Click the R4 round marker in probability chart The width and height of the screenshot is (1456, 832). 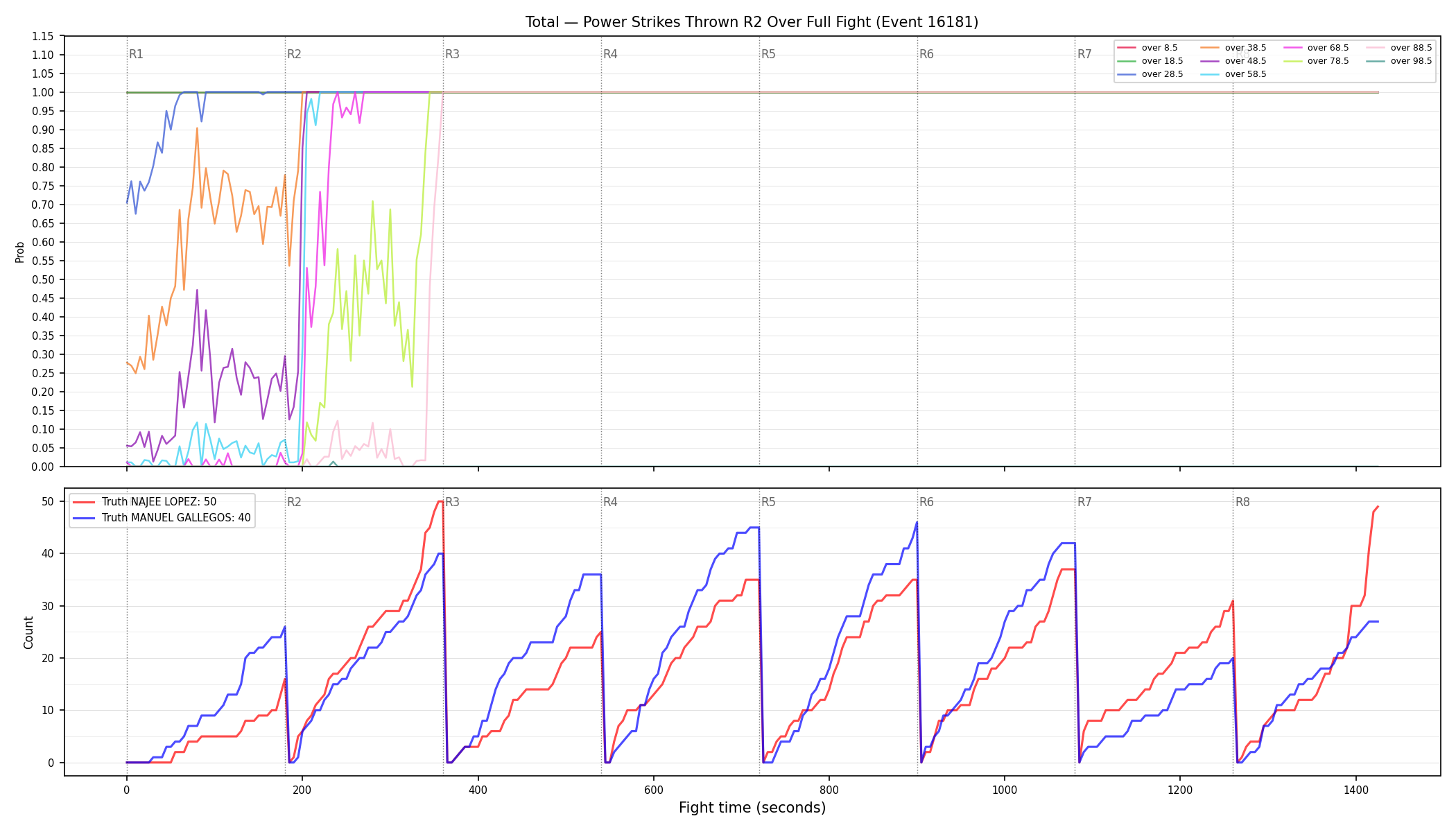(610, 54)
